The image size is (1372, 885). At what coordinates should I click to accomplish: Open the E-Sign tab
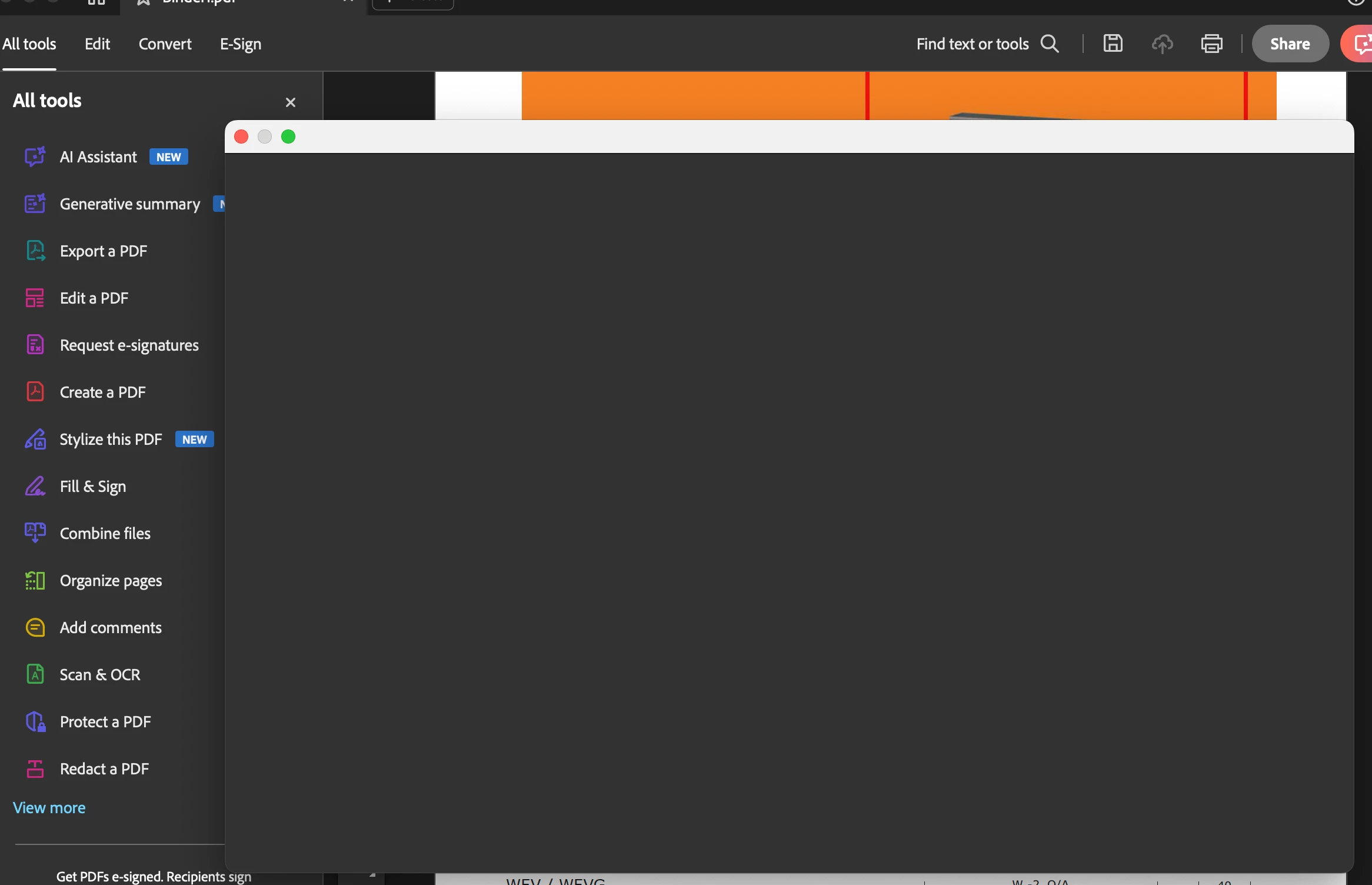[240, 44]
